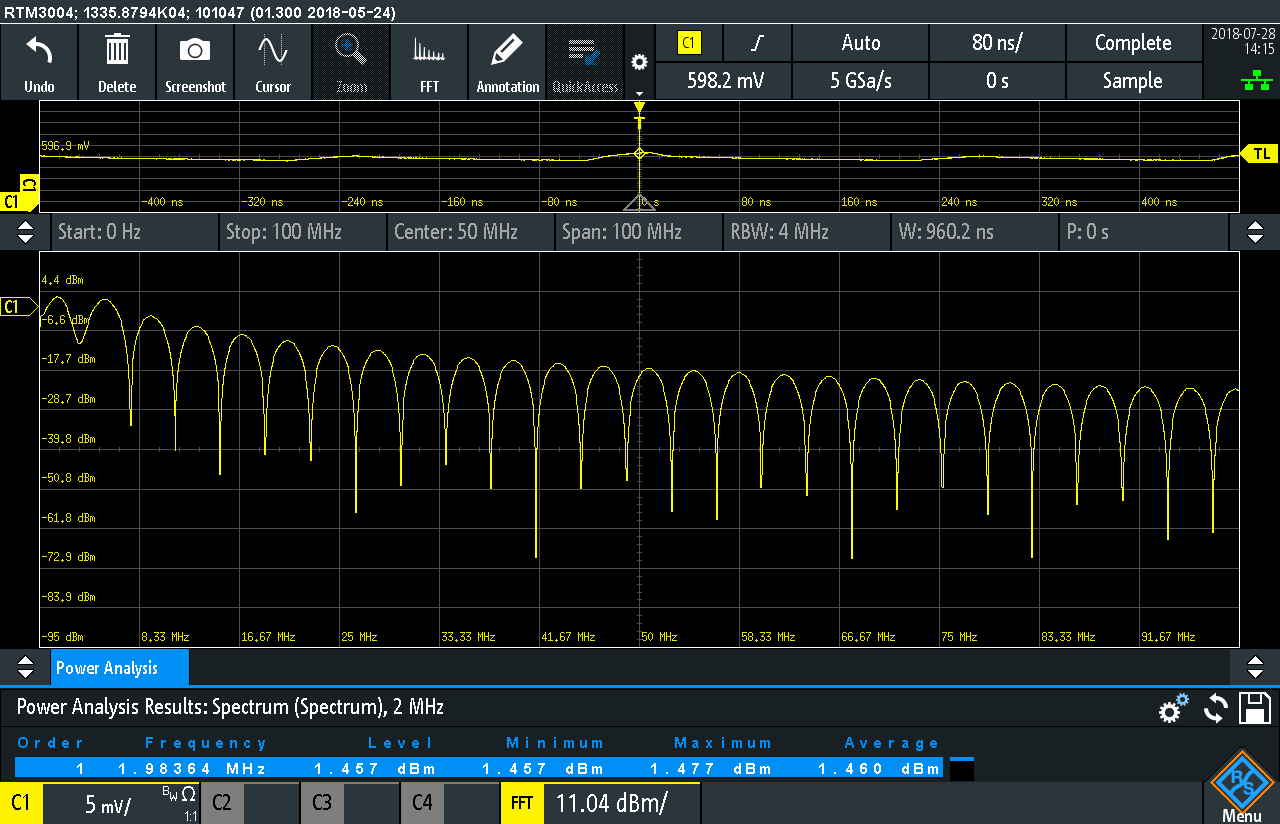Click the Undo arrow icon
The width and height of the screenshot is (1280, 824).
coord(39,51)
